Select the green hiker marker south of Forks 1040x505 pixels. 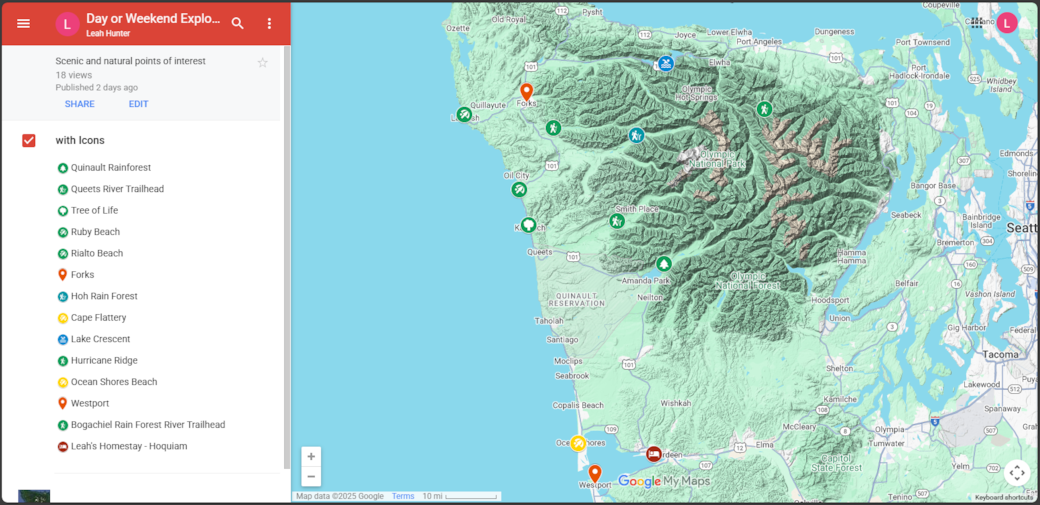pos(553,127)
